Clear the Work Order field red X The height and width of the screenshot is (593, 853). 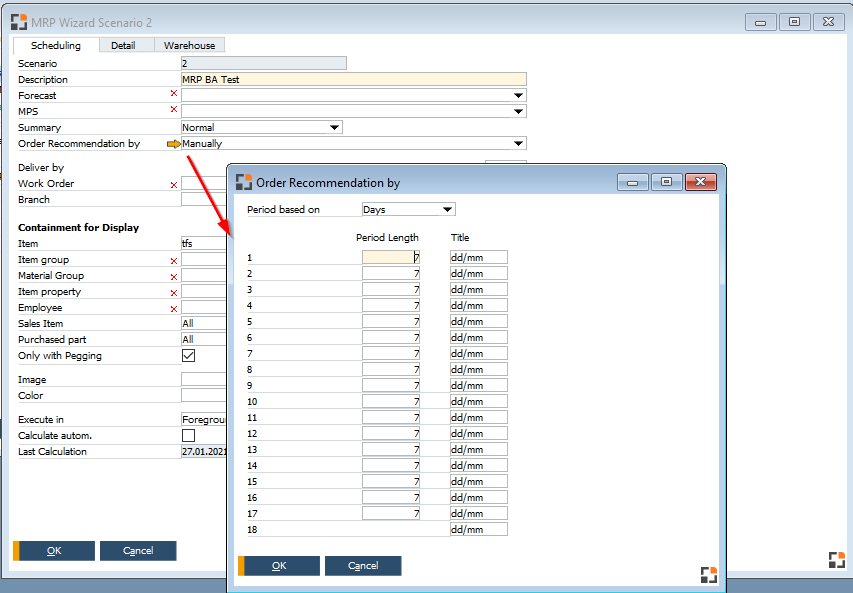point(173,183)
